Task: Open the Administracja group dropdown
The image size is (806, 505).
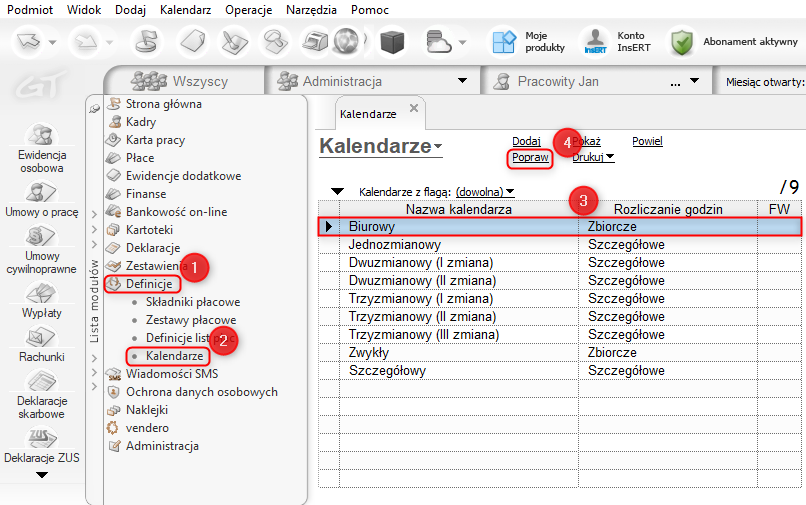Action: (x=462, y=81)
